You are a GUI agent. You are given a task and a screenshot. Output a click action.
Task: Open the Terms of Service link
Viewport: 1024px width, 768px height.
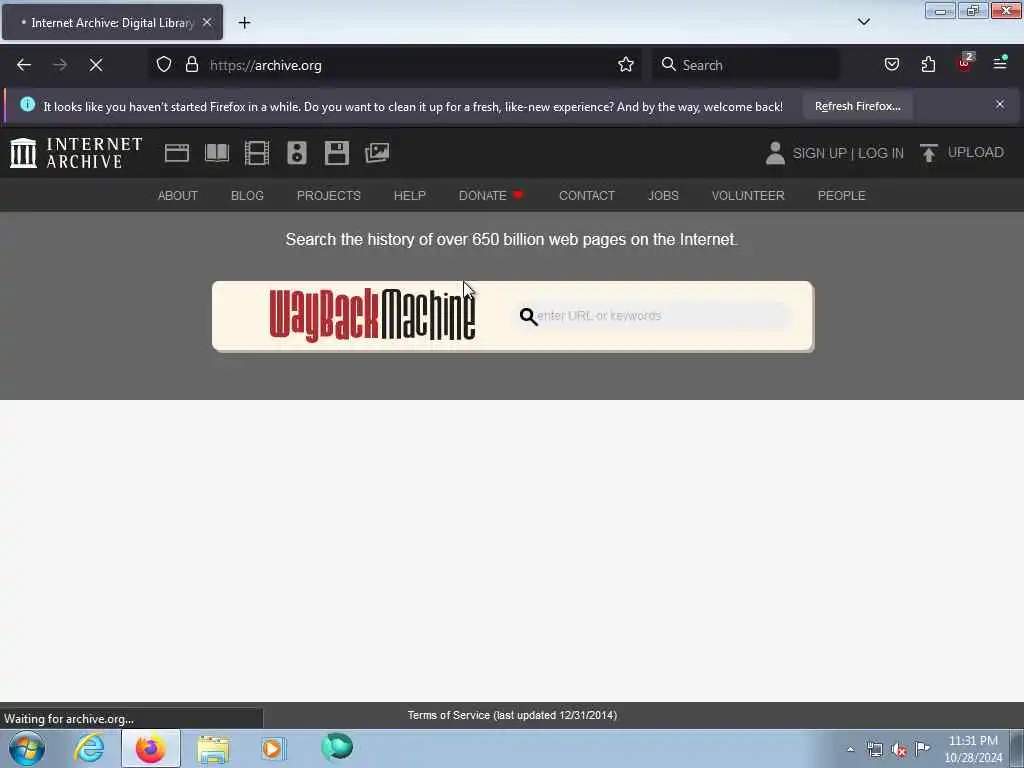[x=512, y=715]
